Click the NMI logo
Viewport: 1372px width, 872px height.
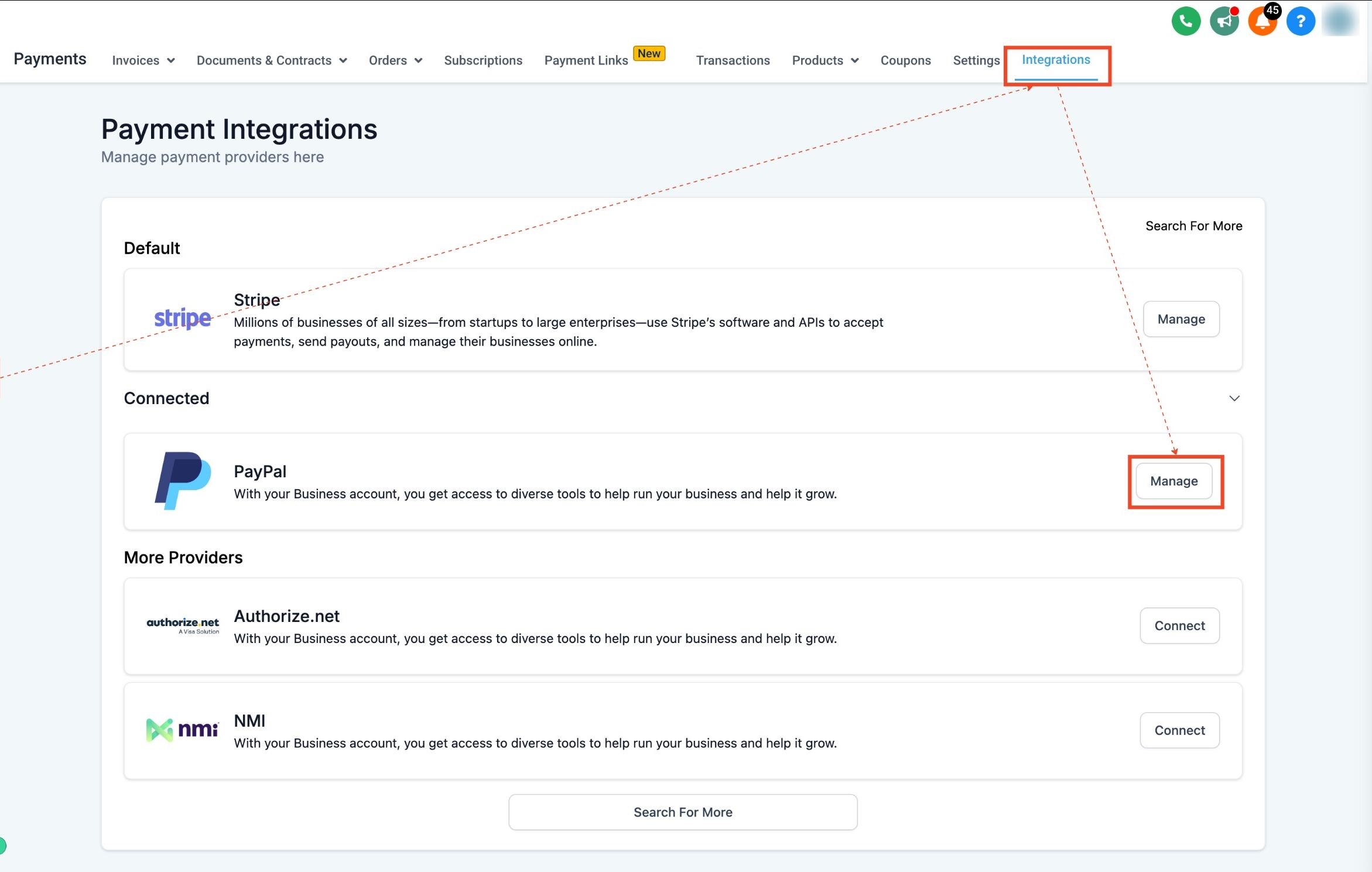pyautogui.click(x=182, y=730)
